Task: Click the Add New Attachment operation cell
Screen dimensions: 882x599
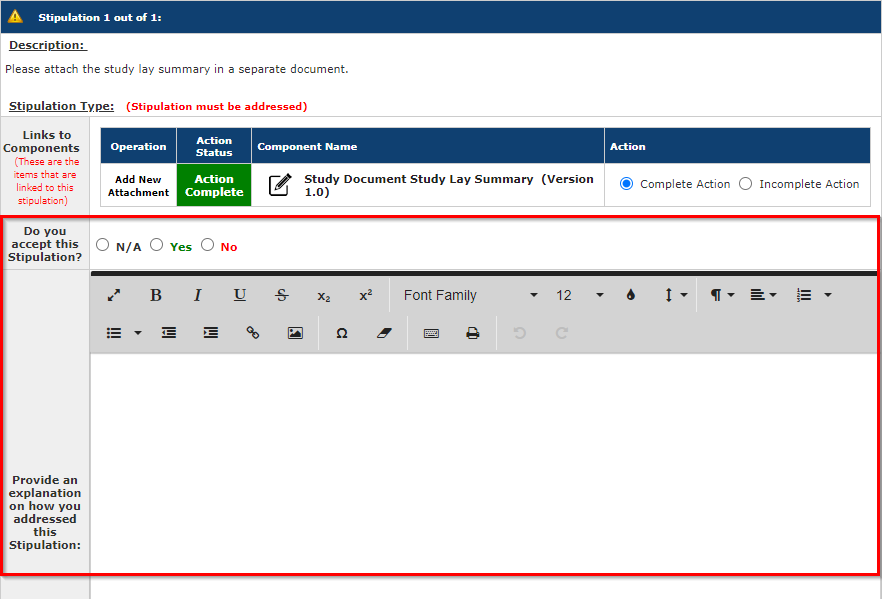Action: coord(138,186)
